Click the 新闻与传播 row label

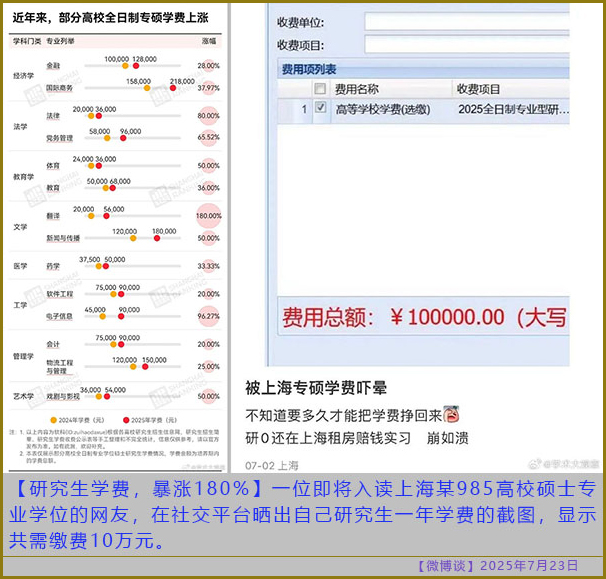pyautogui.click(x=63, y=238)
